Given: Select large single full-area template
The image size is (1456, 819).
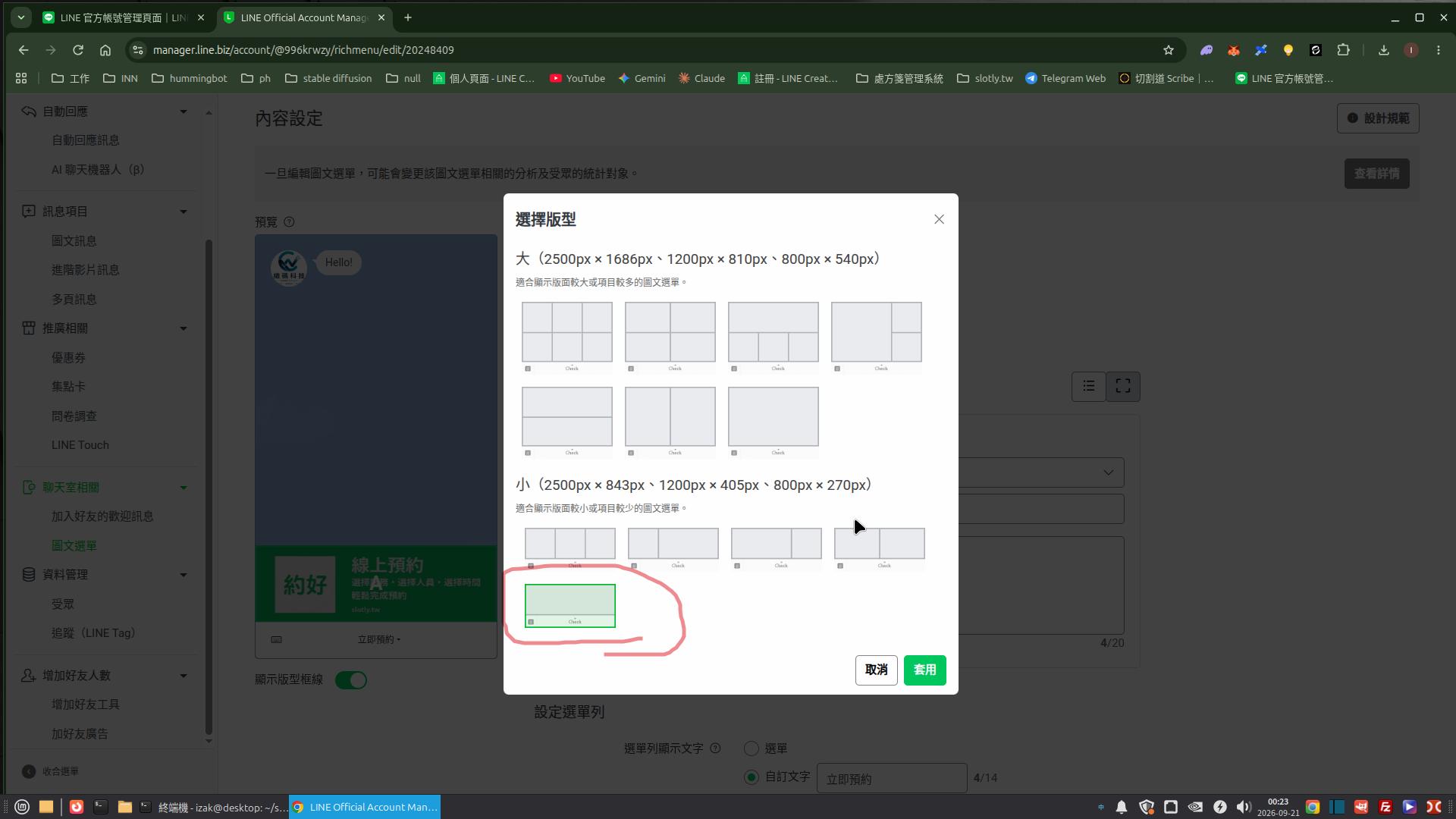Looking at the screenshot, I should click(773, 422).
